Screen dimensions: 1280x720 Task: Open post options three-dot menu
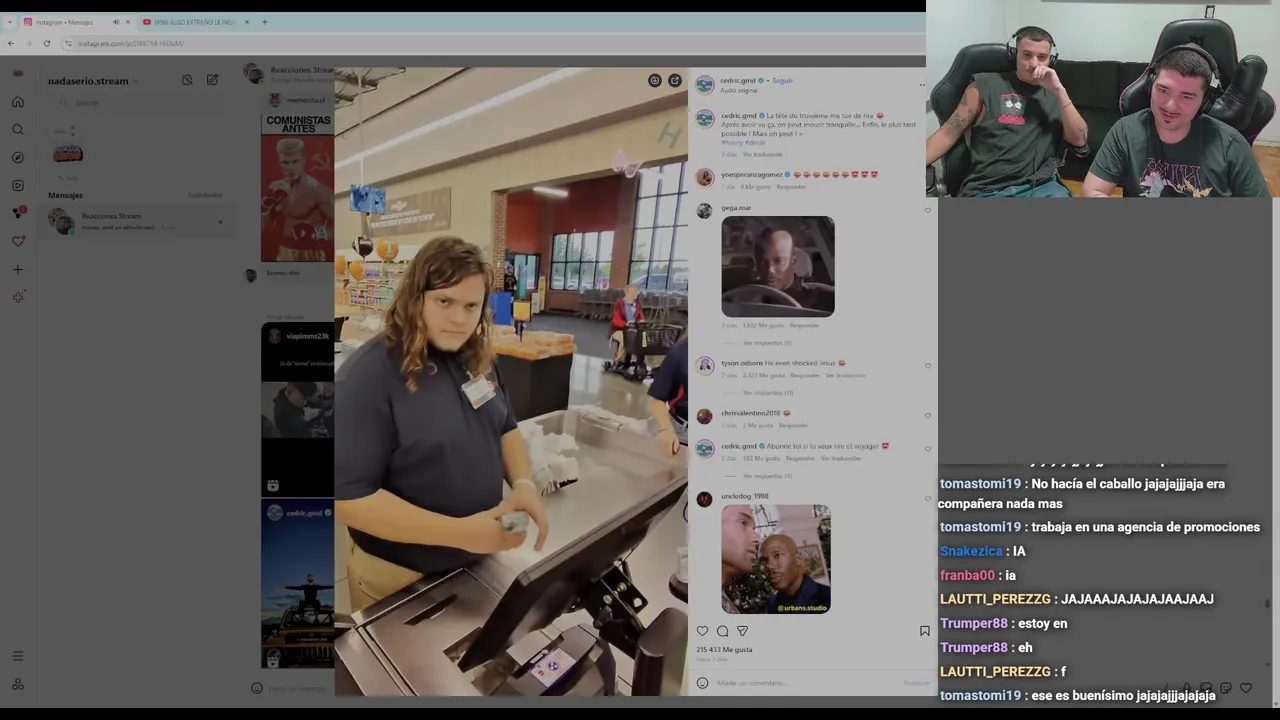922,85
